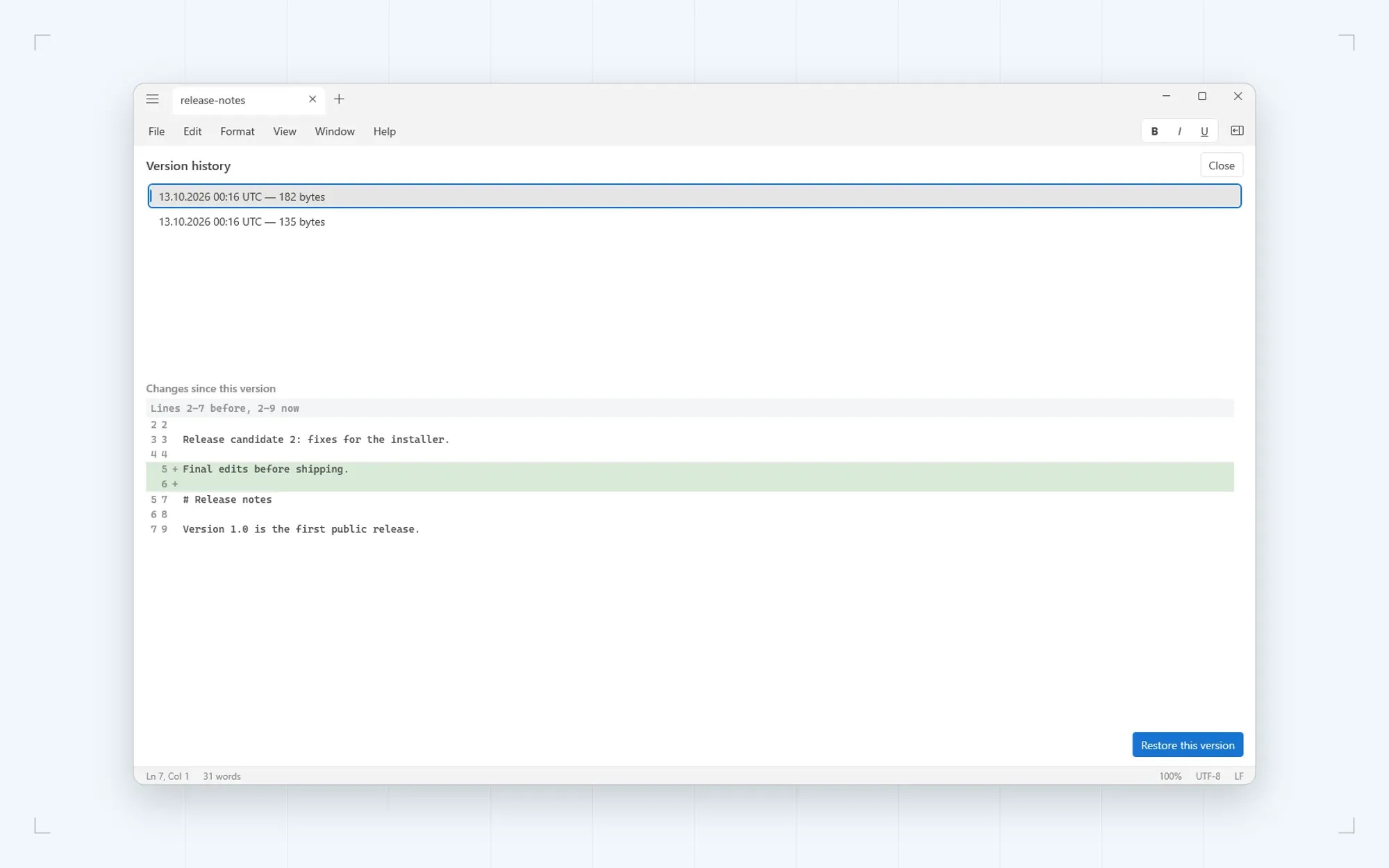Open the View menu
The image size is (1389, 868).
pyautogui.click(x=285, y=131)
